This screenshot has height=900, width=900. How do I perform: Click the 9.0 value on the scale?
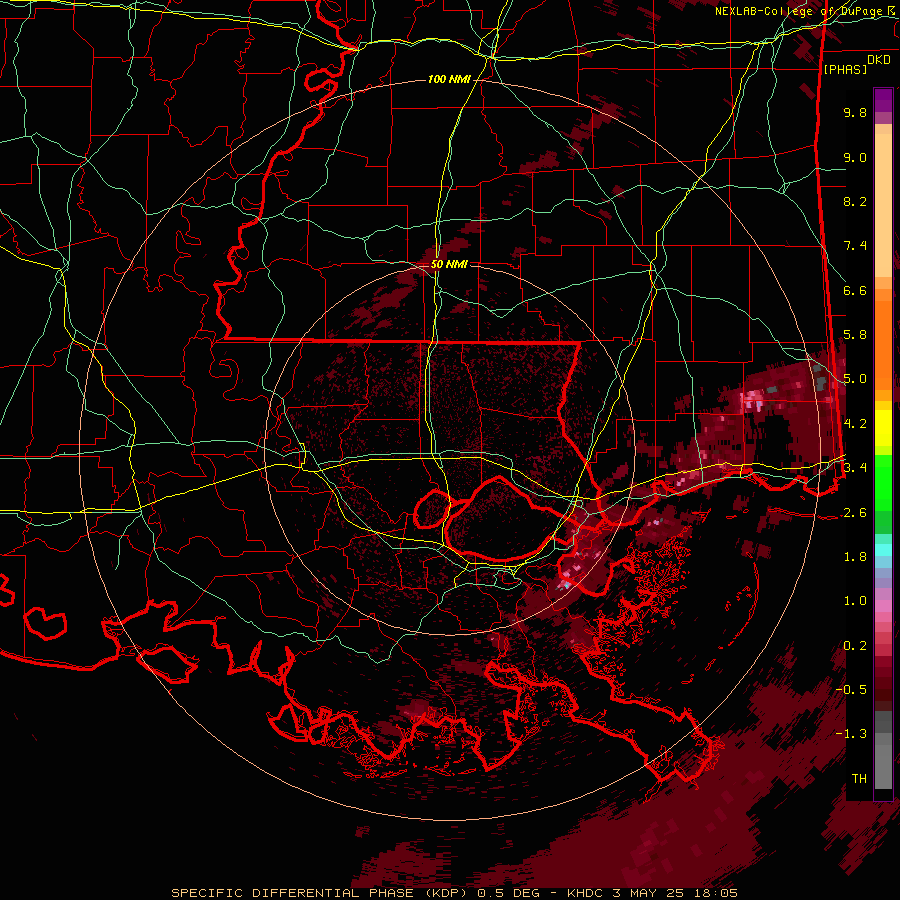click(855, 157)
